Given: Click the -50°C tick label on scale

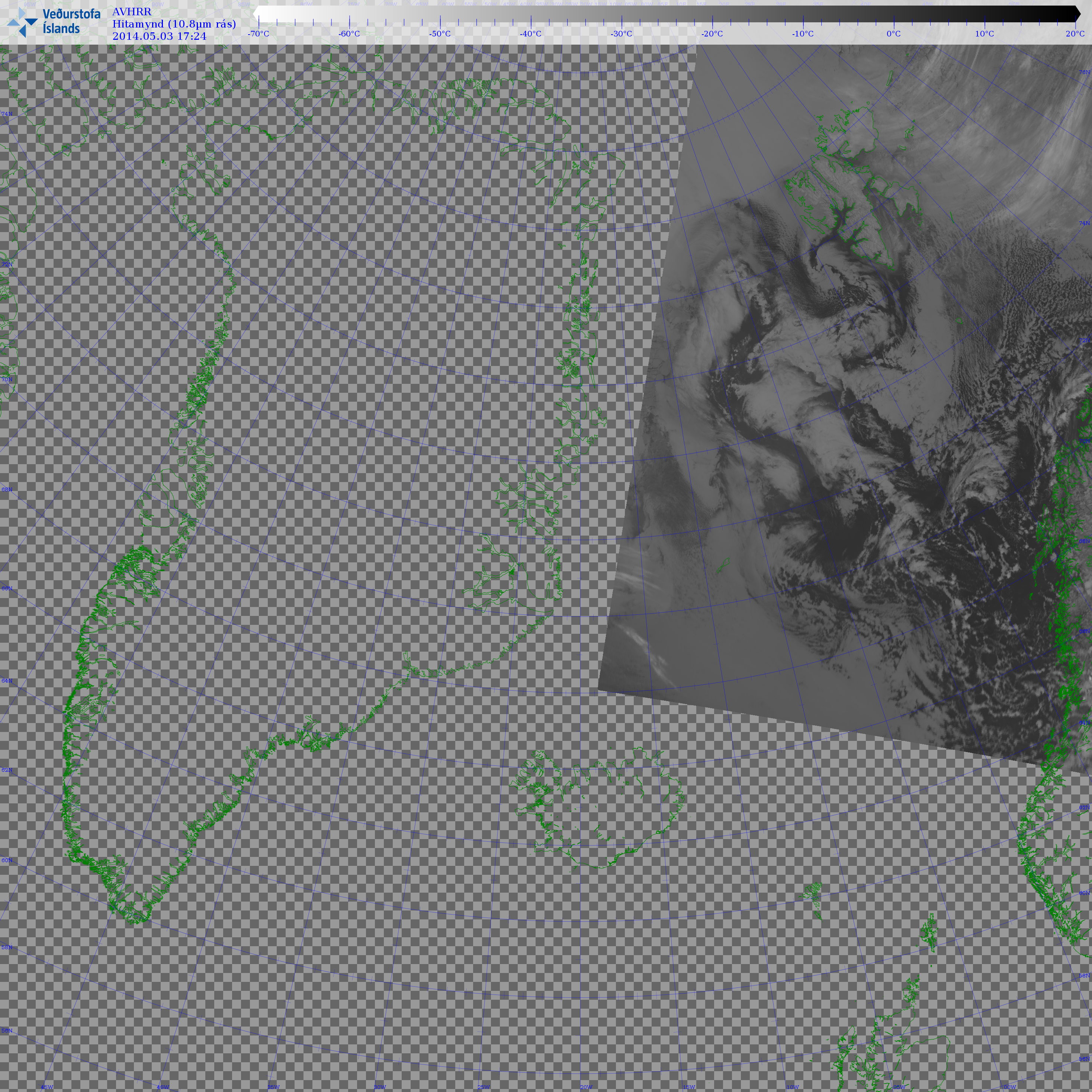Looking at the screenshot, I should [440, 34].
